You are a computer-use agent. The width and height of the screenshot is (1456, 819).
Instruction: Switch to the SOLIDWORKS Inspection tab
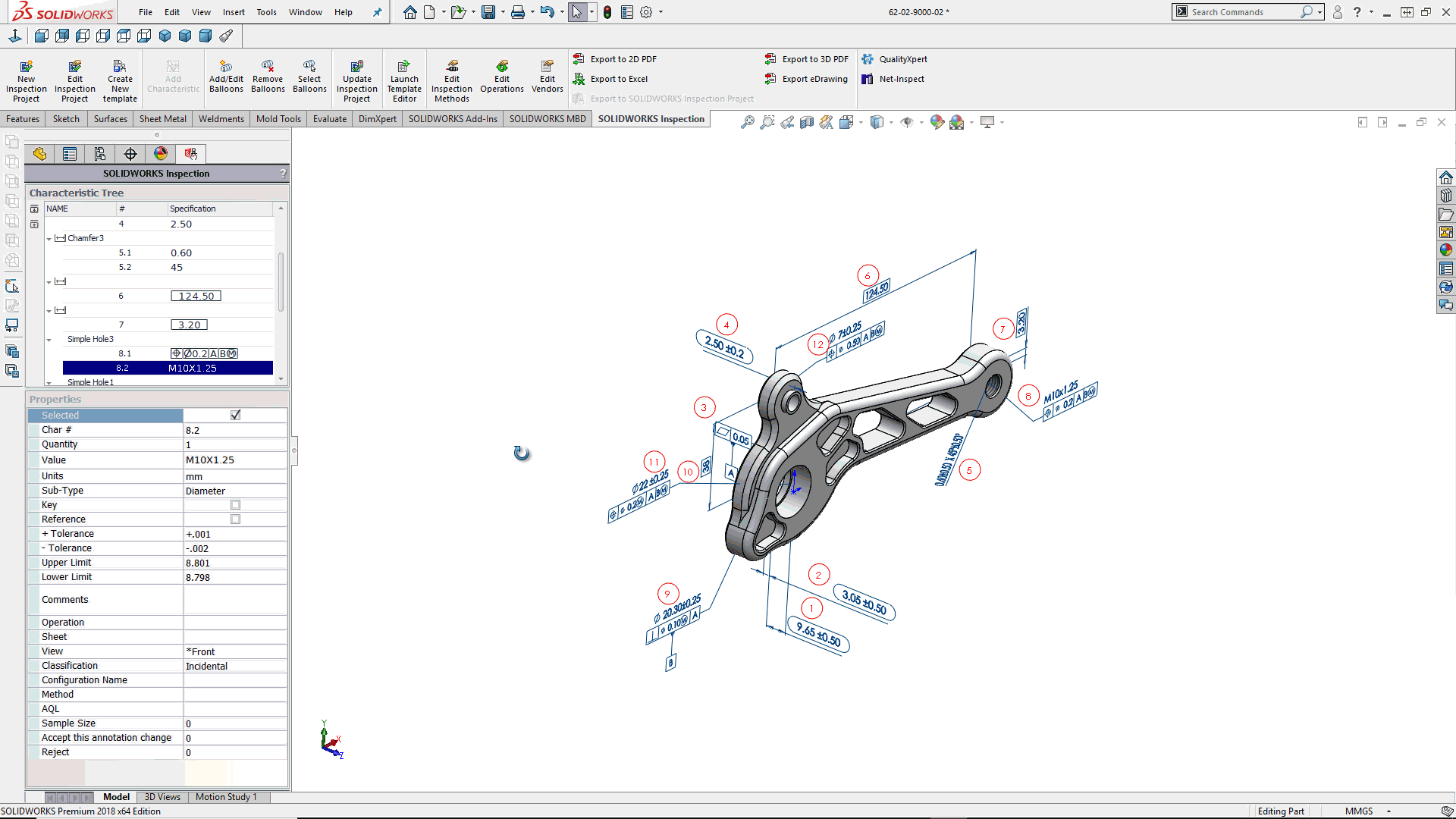coord(652,118)
